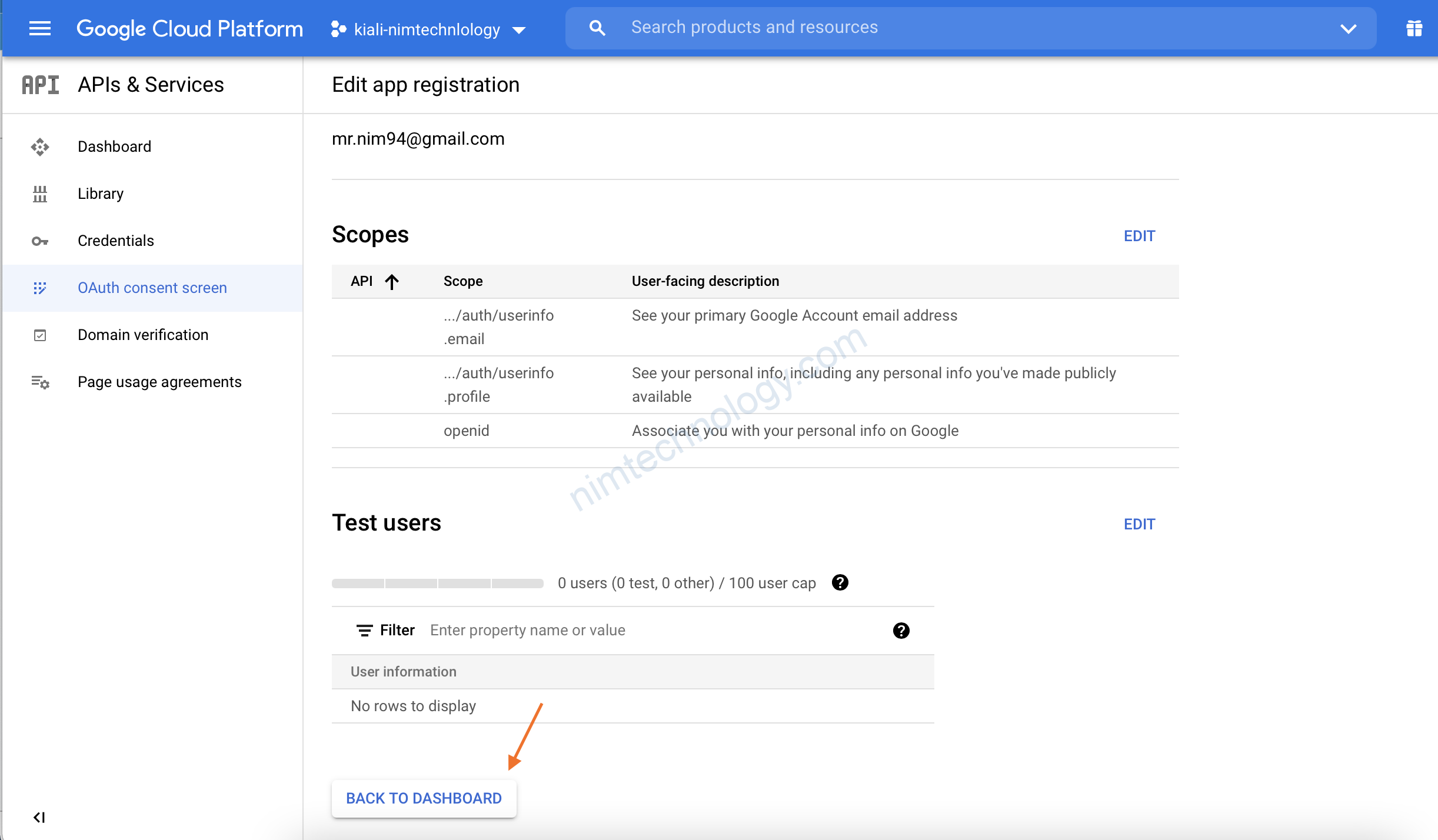
Task: Click the APIs & Services title
Action: pyautogui.click(x=151, y=85)
